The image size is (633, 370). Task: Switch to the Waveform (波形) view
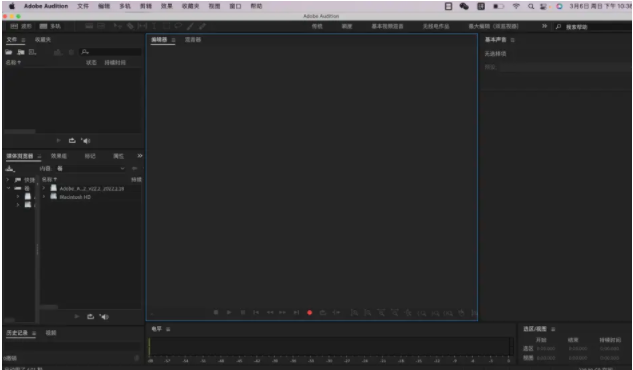pos(21,26)
